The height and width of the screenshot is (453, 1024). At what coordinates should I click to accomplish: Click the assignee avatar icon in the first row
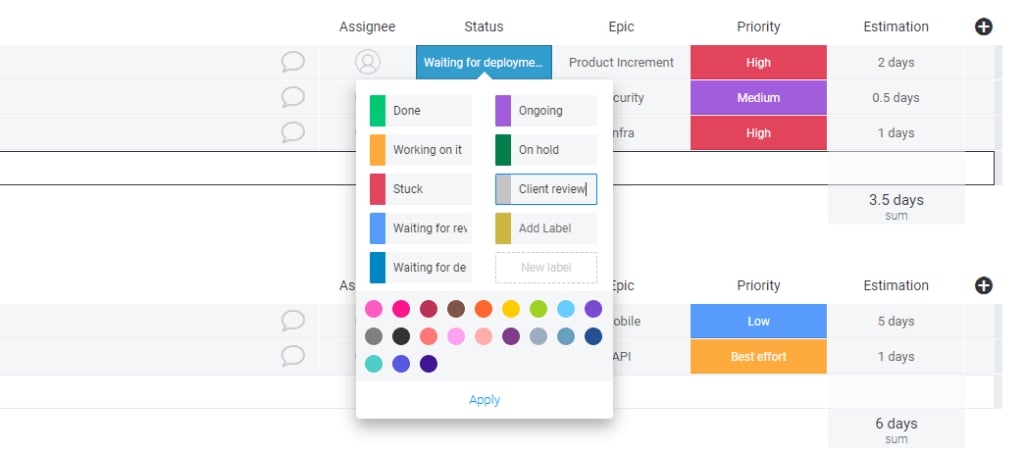[368, 62]
